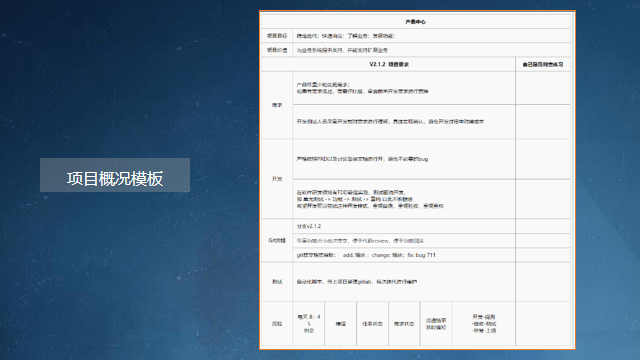This screenshot has height=360, width=640.
Task: Click the 流程 section label cell
Action: point(277,324)
